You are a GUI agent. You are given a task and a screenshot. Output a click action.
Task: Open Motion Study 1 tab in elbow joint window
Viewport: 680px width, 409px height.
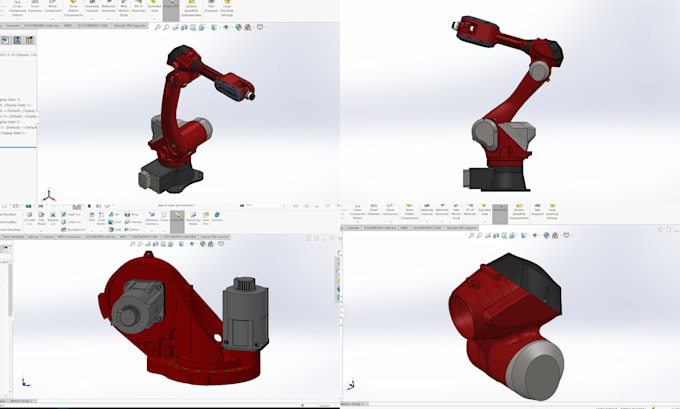[x=353, y=404]
